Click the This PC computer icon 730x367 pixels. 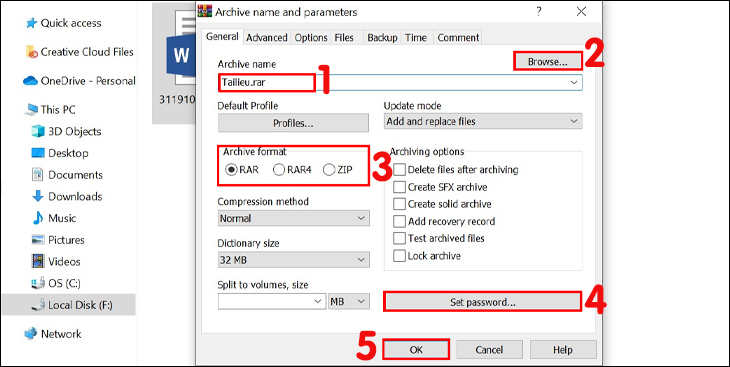click(32, 110)
